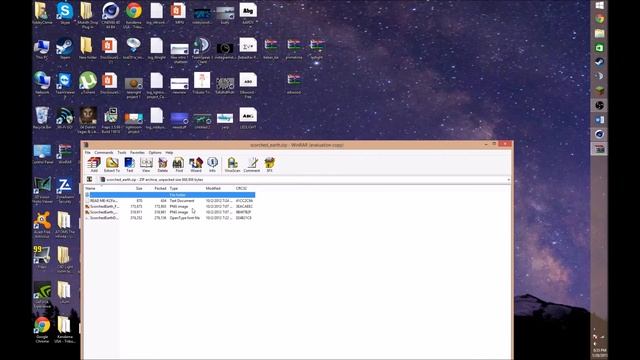Image resolution: width=640 pixels, height=360 pixels.
Task: Select the TeamViewer desktop shortcut
Action: (x=65, y=85)
